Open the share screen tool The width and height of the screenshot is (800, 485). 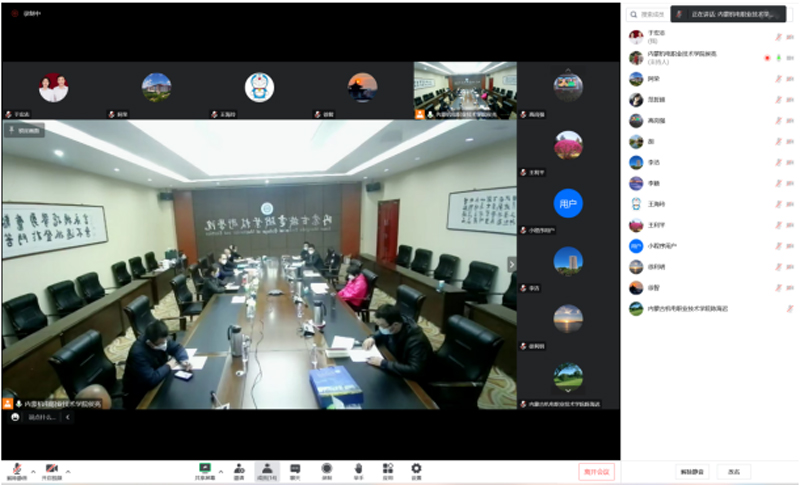pos(206,469)
